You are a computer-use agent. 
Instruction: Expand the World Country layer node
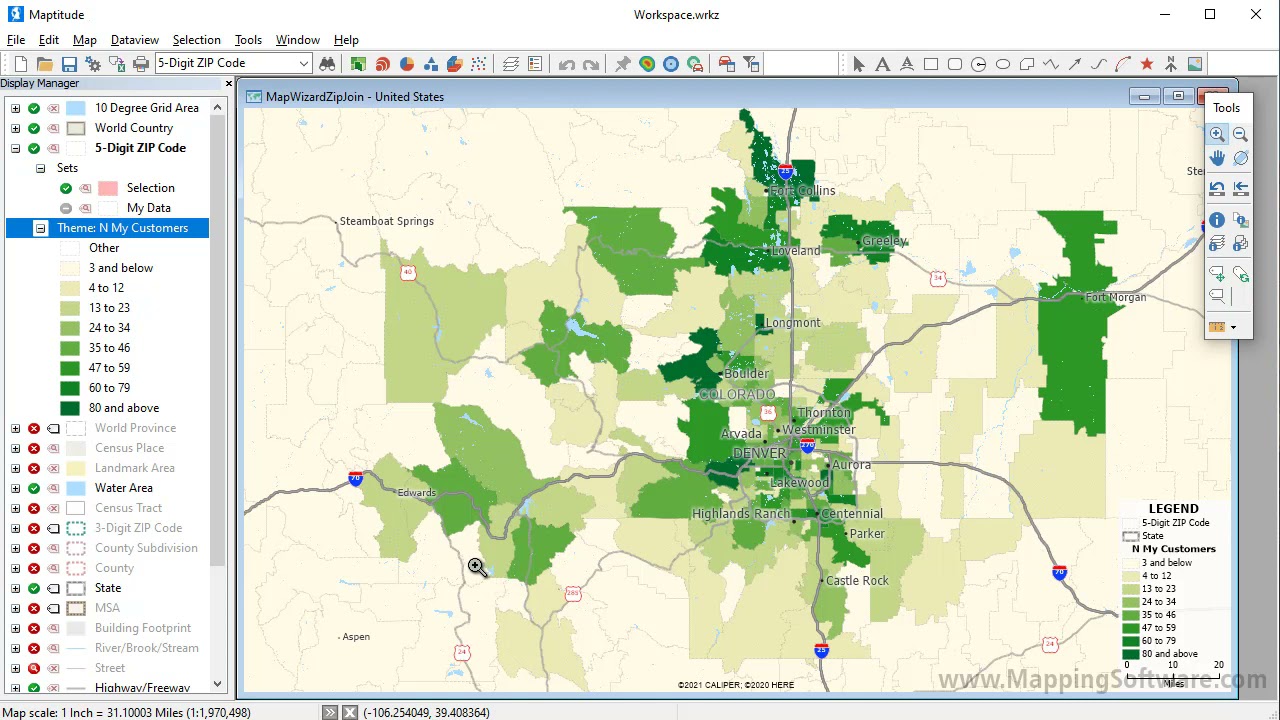pyautogui.click(x=15, y=128)
